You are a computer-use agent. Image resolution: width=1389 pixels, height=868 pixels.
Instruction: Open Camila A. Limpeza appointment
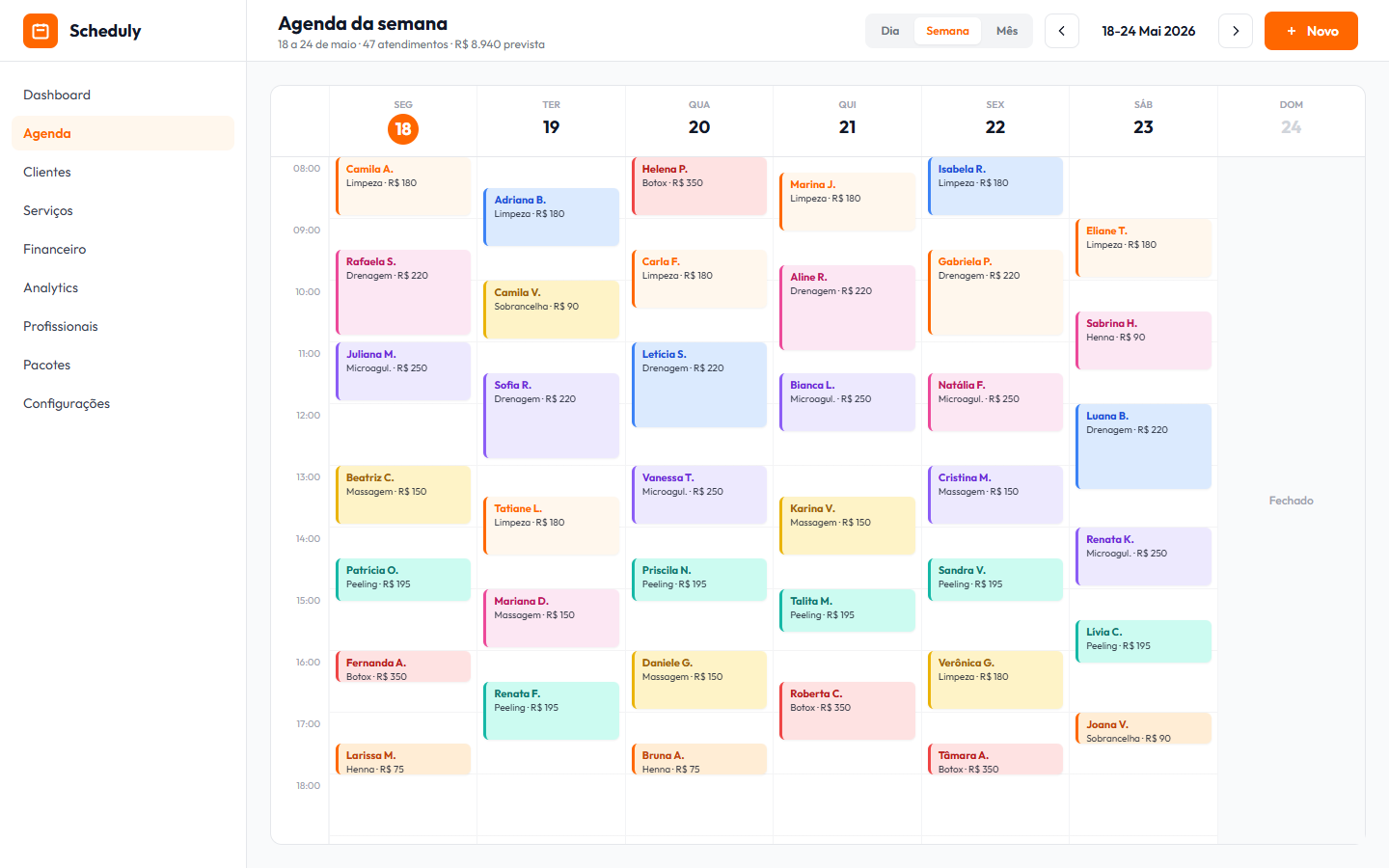(403, 186)
